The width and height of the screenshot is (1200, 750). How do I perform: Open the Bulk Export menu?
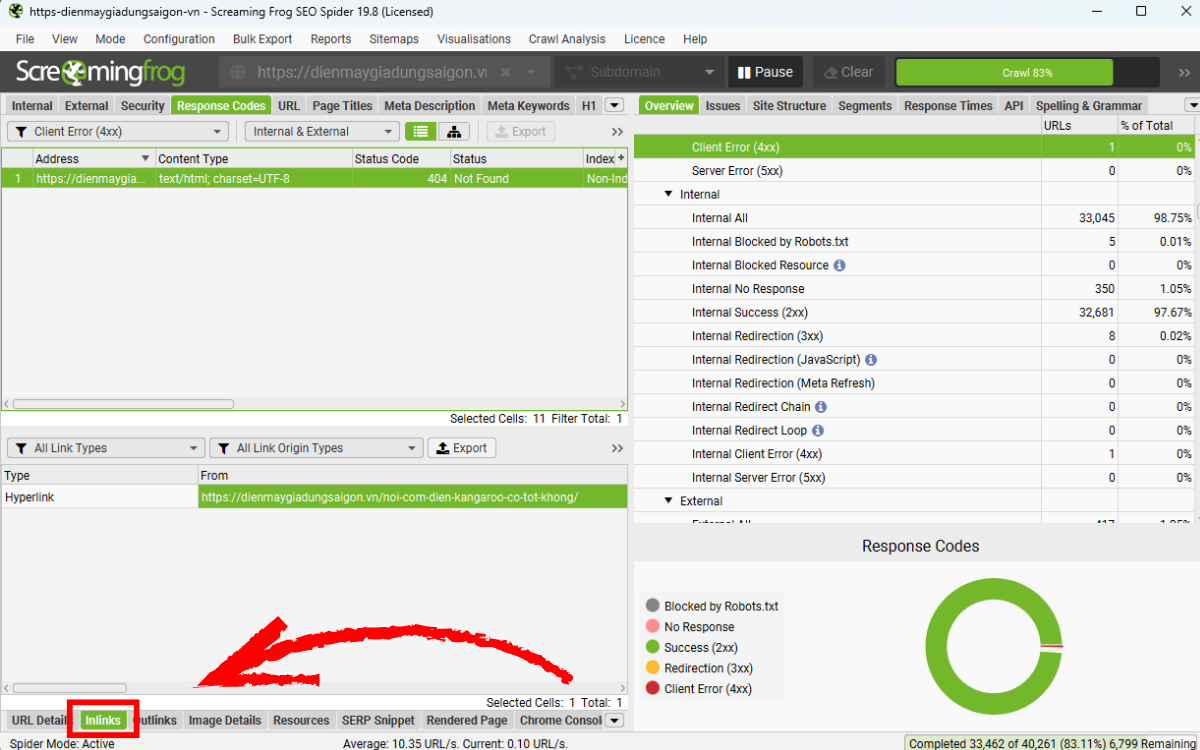(262, 39)
